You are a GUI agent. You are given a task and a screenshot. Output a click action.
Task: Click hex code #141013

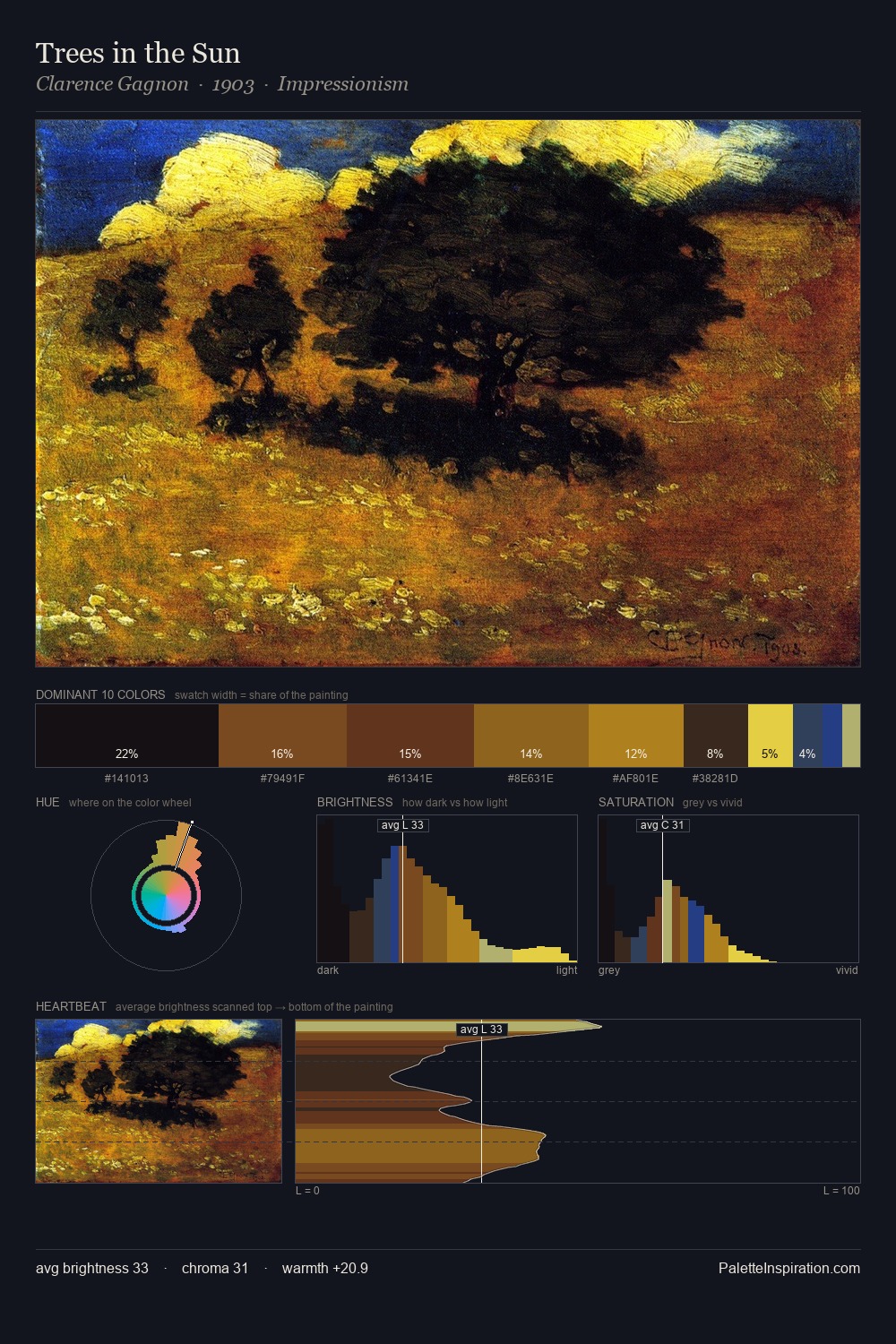pyautogui.click(x=126, y=779)
